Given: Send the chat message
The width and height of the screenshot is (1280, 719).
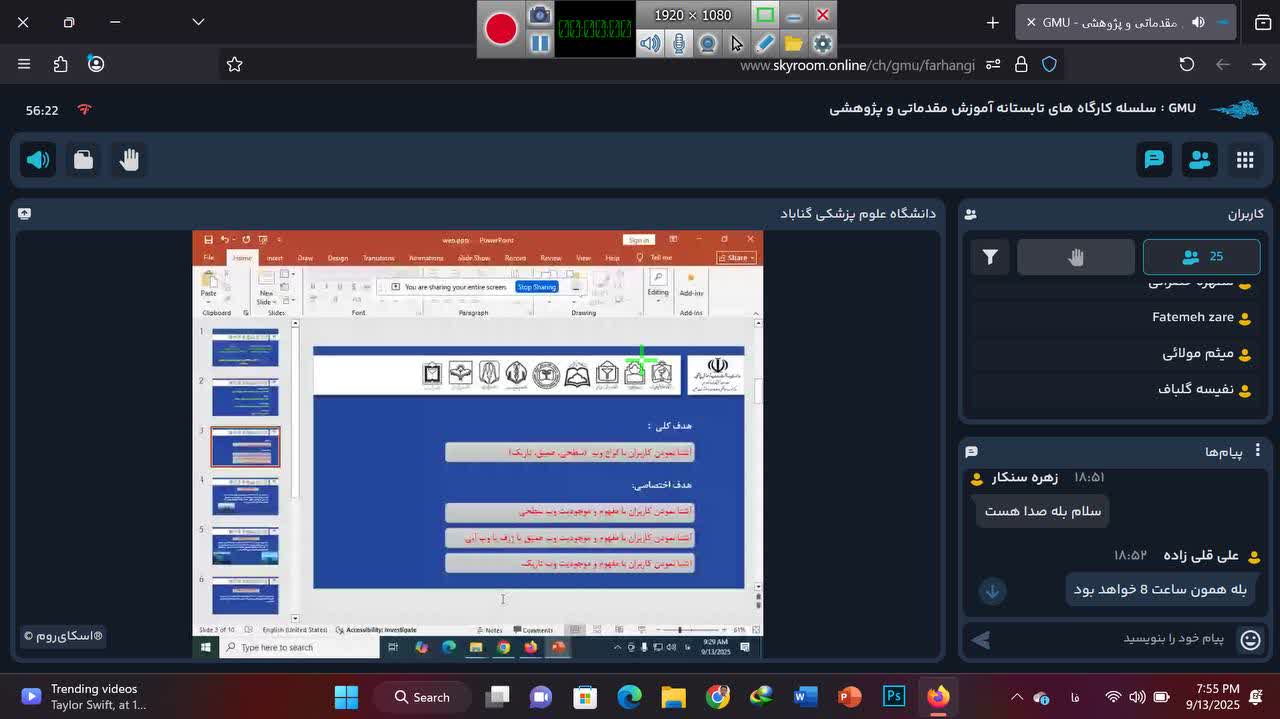Looking at the screenshot, I should [x=981, y=640].
